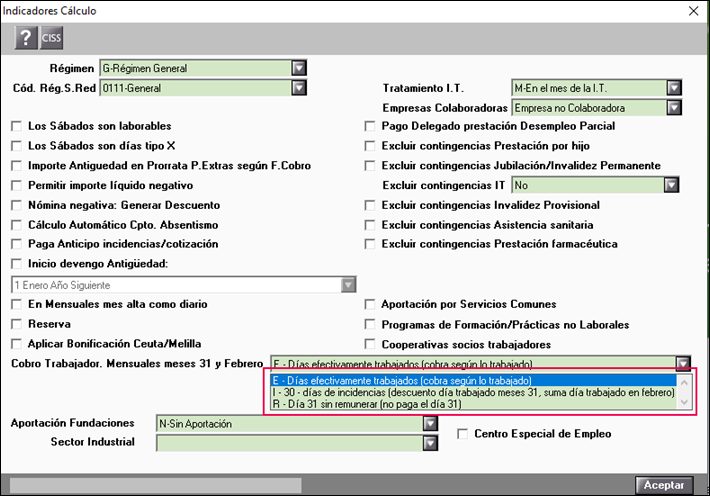The width and height of the screenshot is (710, 496).
Task: Open the CISS toolbar icon
Action: (x=51, y=38)
